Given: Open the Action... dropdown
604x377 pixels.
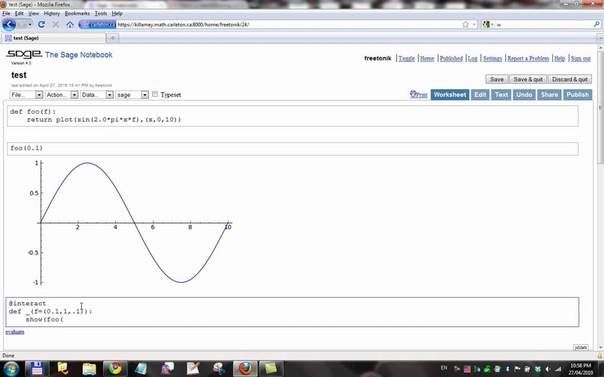Looking at the screenshot, I should pos(62,95).
